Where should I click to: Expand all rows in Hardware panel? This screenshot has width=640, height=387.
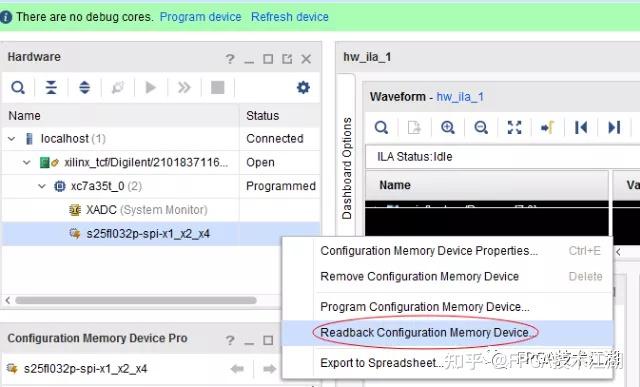pyautogui.click(x=84, y=87)
